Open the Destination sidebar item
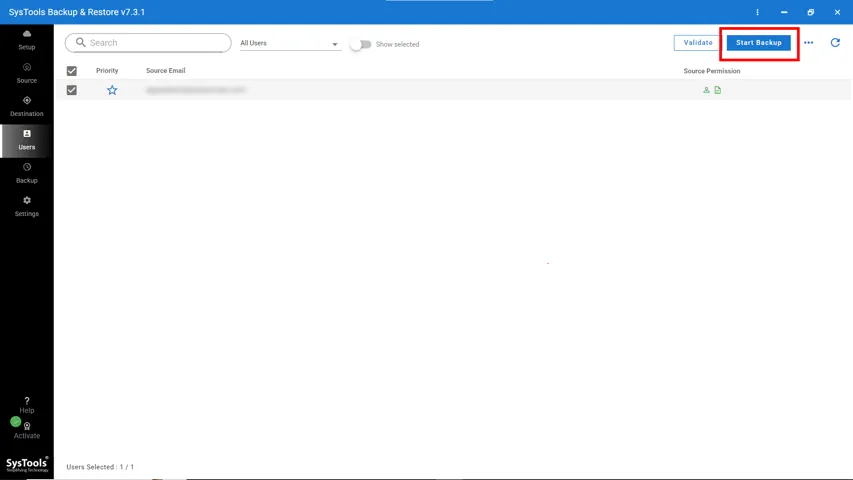This screenshot has height=480, width=853. (27, 107)
